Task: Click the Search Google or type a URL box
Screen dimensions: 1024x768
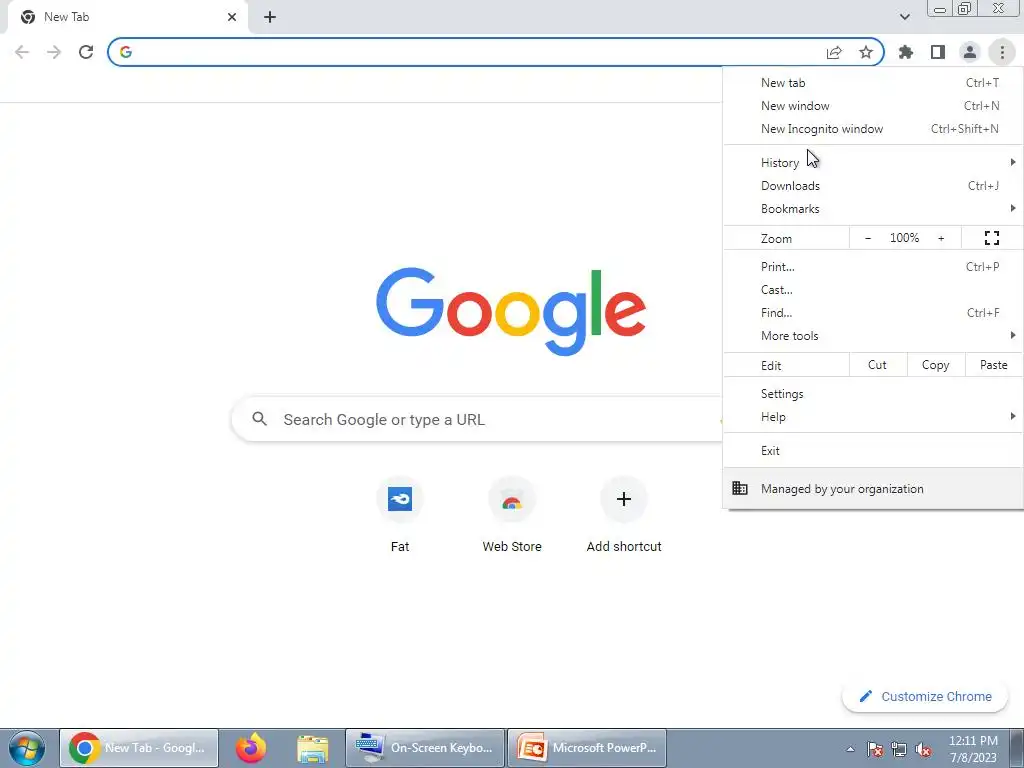Action: point(477,419)
